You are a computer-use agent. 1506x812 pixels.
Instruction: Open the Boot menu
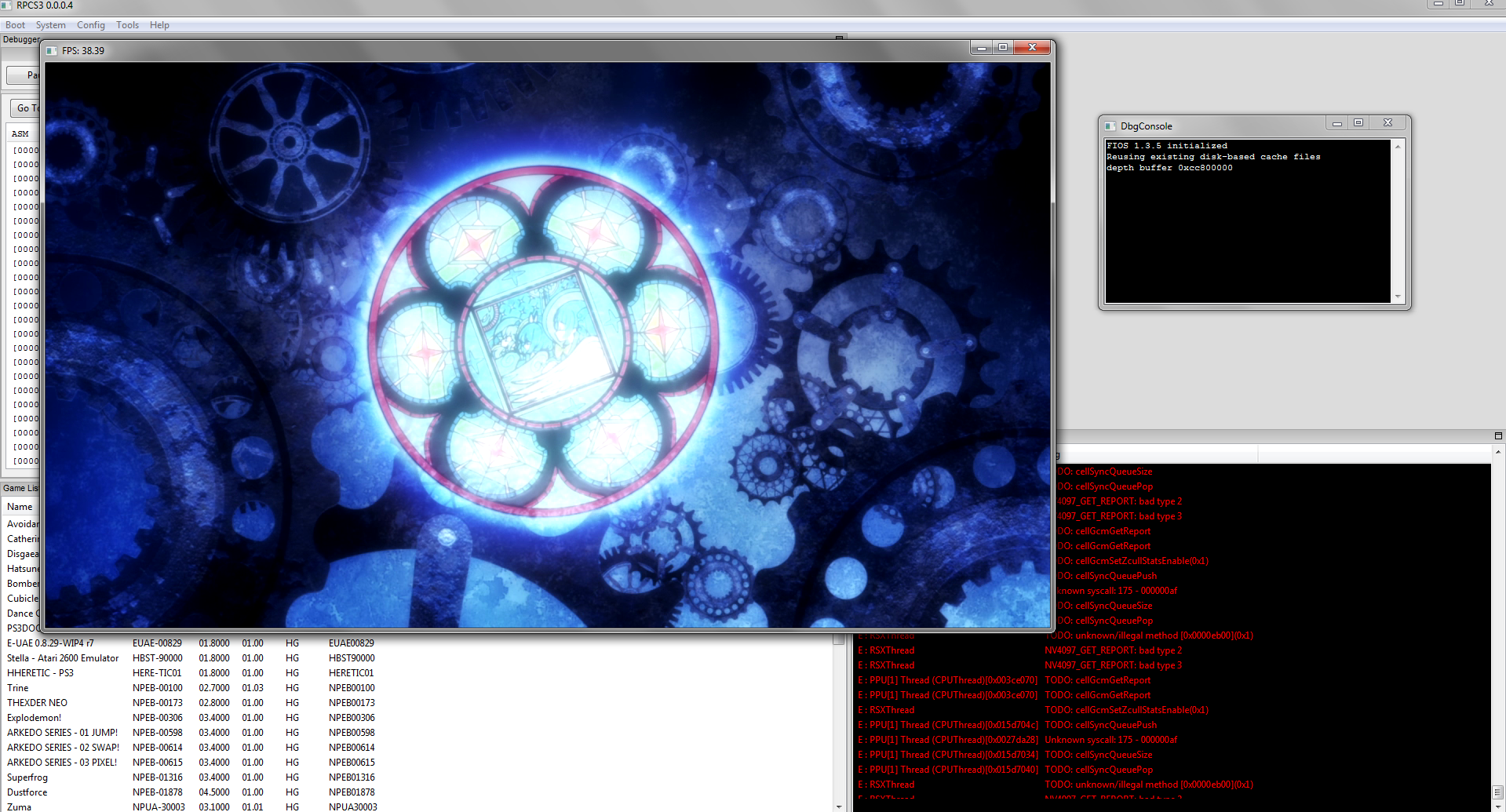[15, 25]
